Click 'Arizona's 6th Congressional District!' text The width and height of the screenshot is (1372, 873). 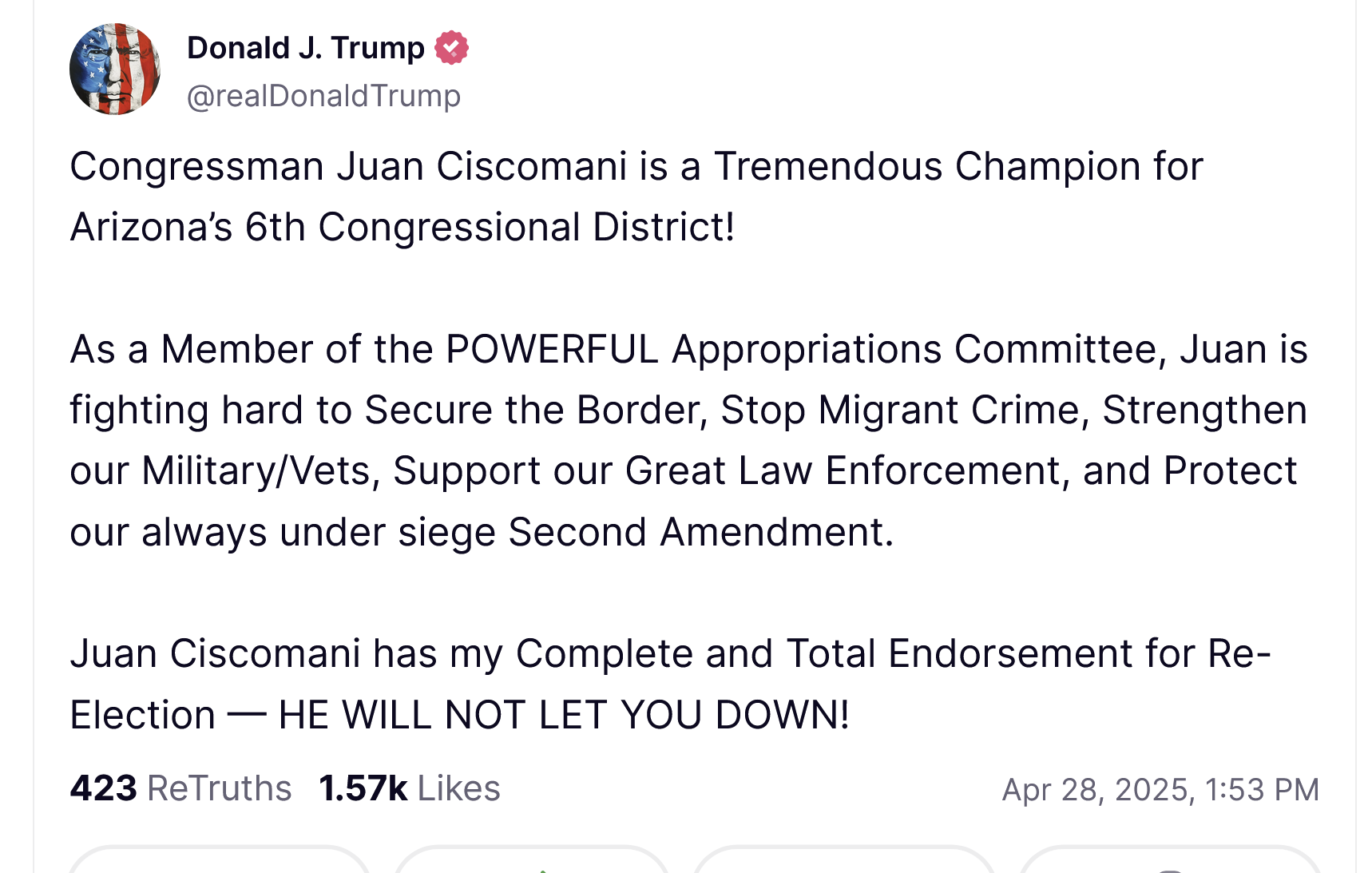[402, 228]
